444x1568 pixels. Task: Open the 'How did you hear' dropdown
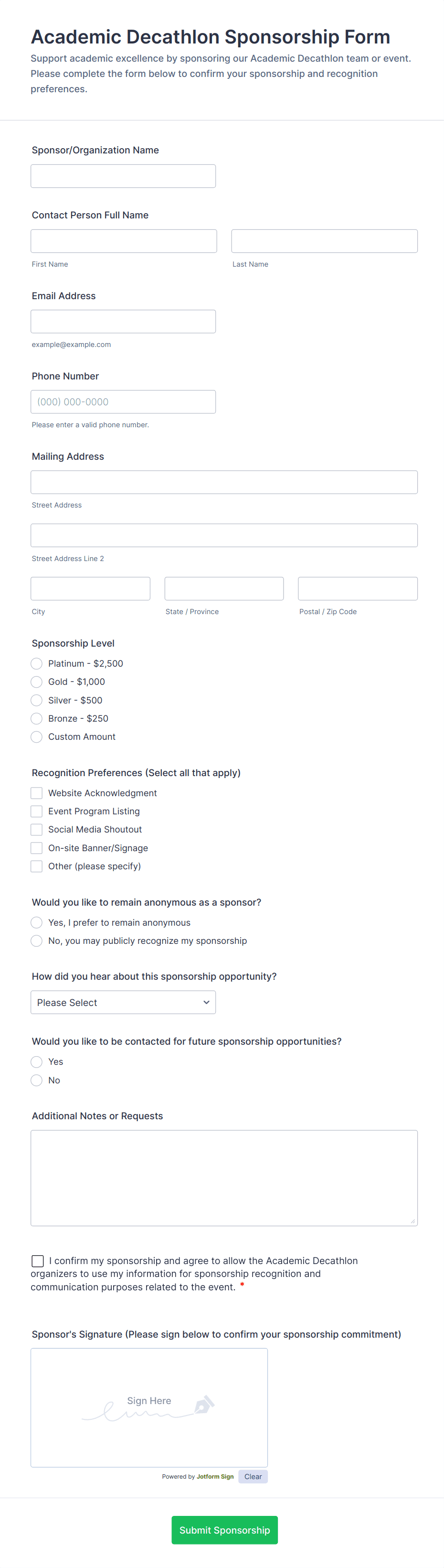123,1002
